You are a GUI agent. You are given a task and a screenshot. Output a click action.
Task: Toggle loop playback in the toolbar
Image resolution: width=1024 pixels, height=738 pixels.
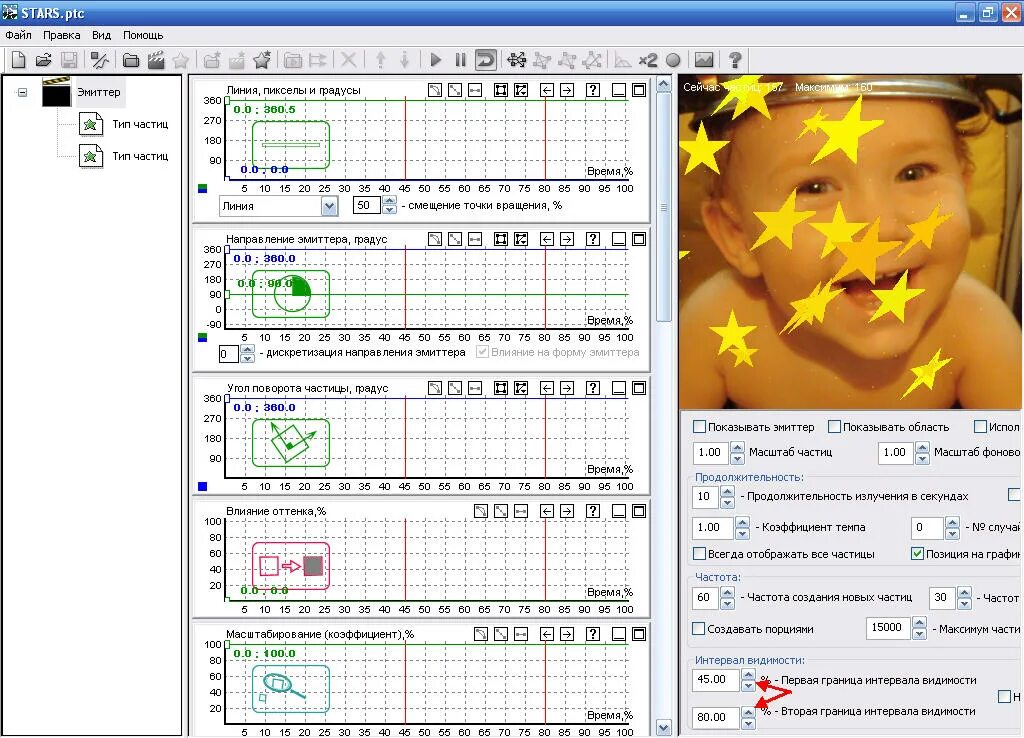coord(485,60)
